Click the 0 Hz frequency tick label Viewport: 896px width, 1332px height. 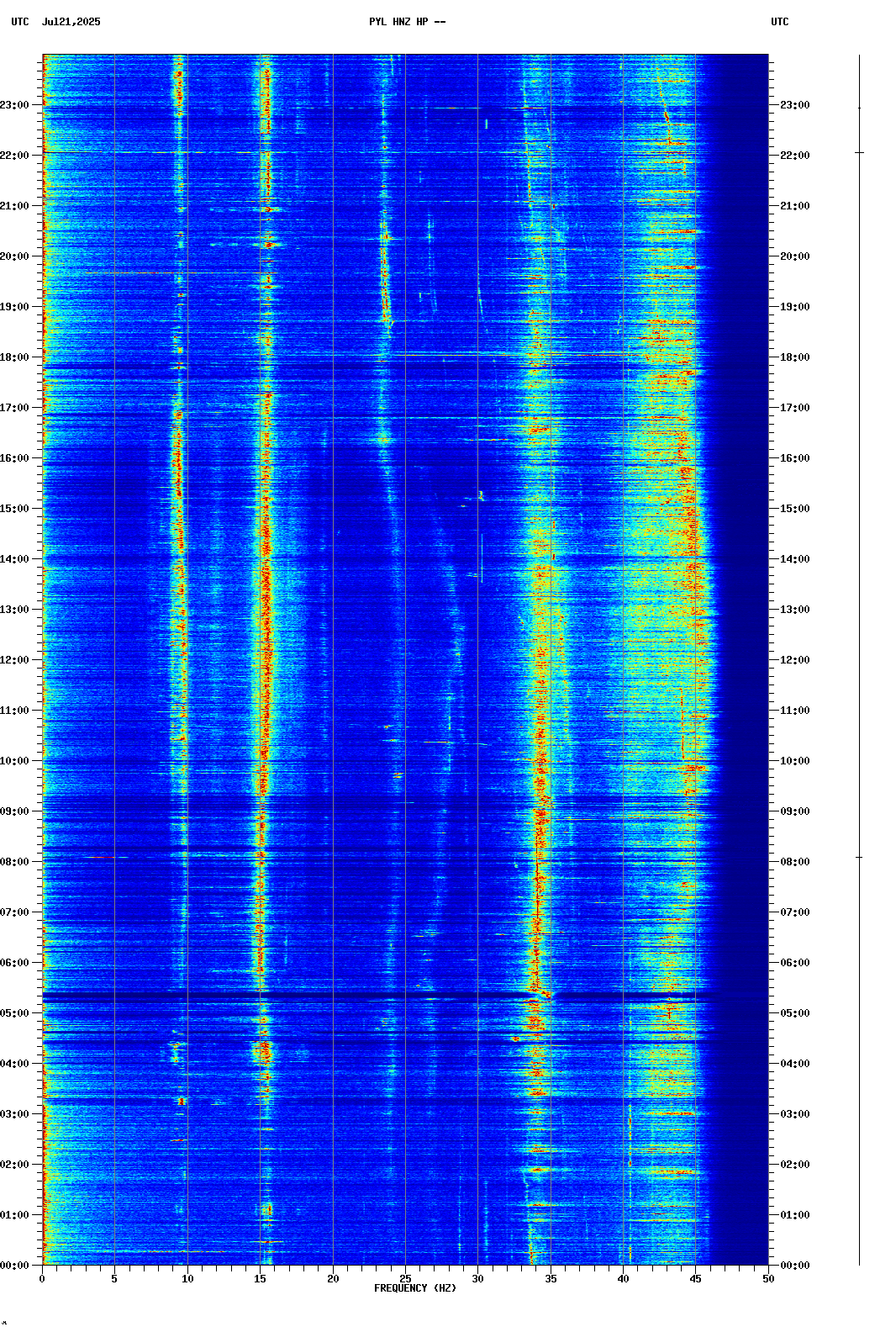[x=42, y=1279]
